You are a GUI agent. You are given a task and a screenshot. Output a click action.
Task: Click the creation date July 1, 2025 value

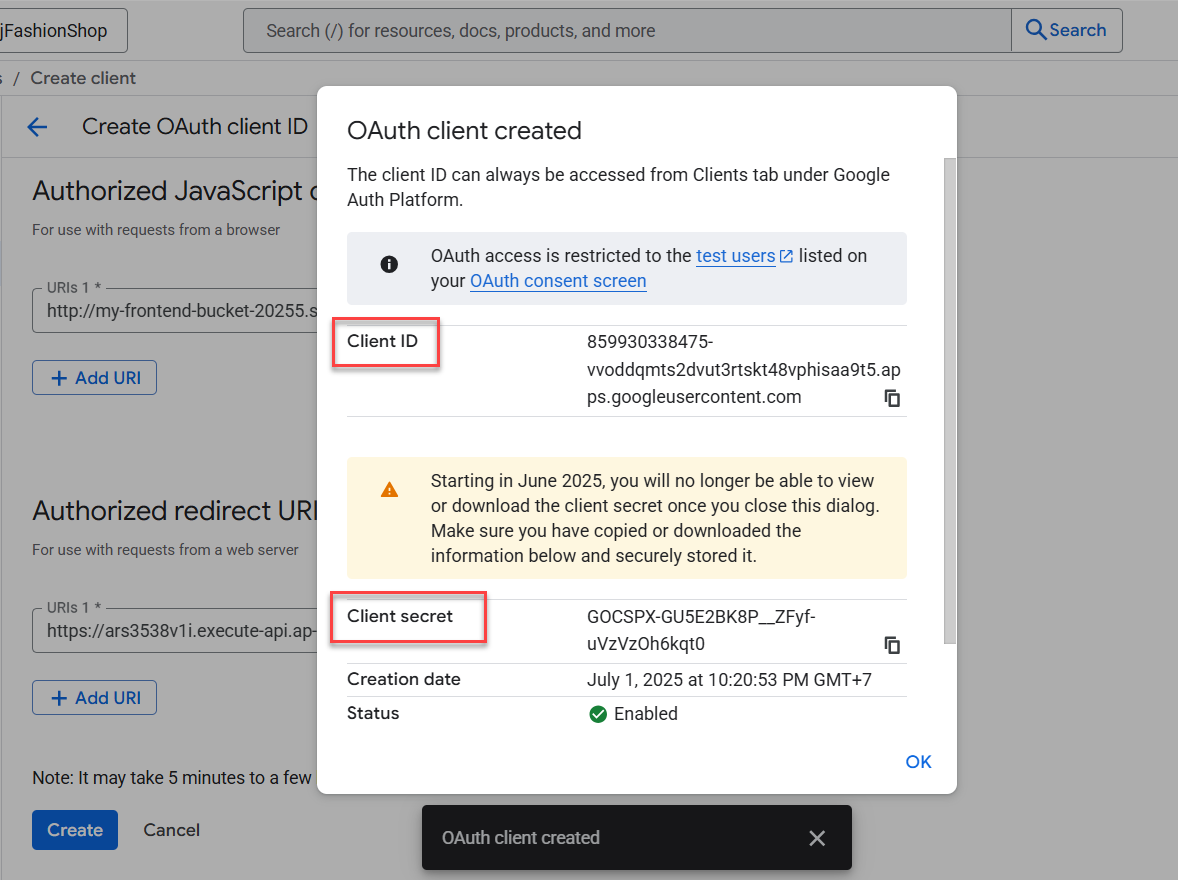tap(729, 680)
